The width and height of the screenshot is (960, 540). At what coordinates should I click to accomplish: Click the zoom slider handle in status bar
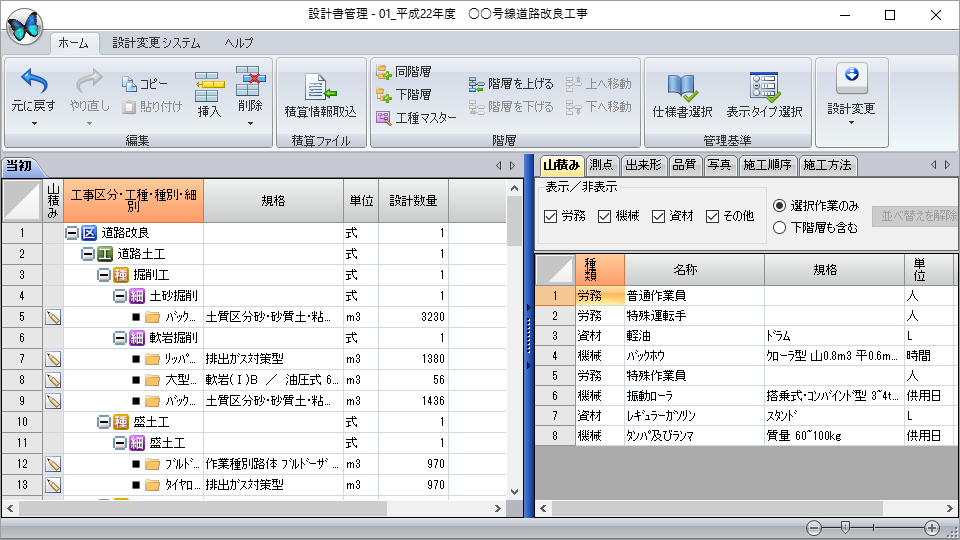tap(845, 527)
